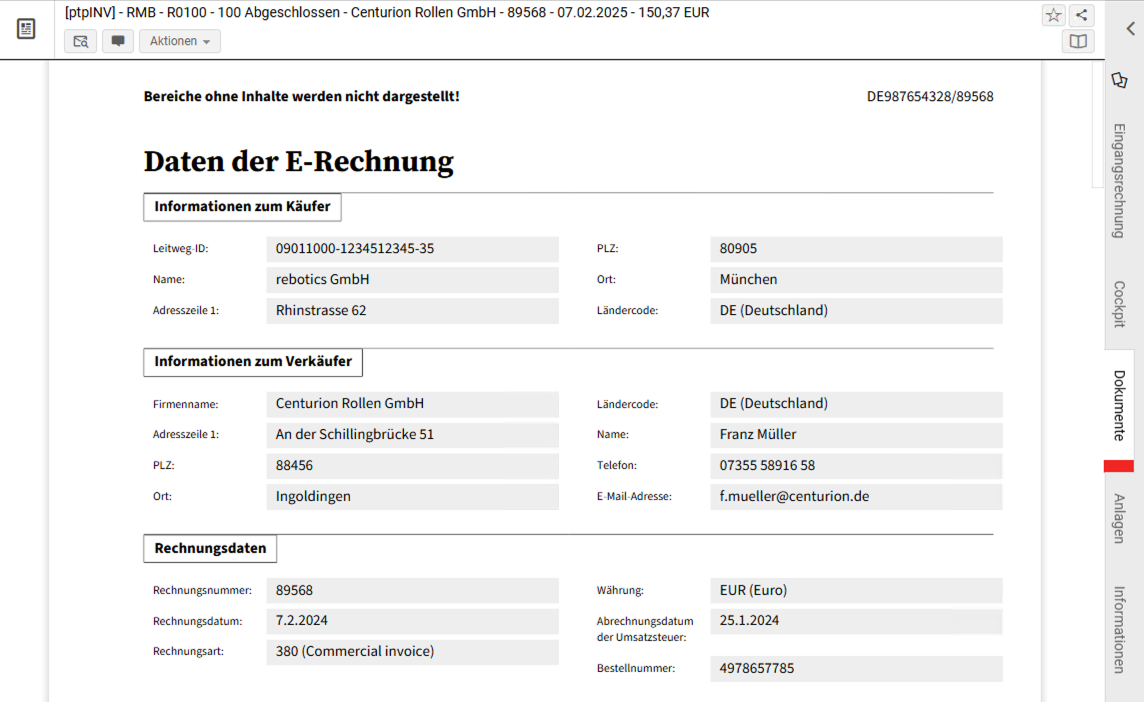Collapse the side panel with chevron arrow
1144x702 pixels.
pyautogui.click(x=1130, y=28)
